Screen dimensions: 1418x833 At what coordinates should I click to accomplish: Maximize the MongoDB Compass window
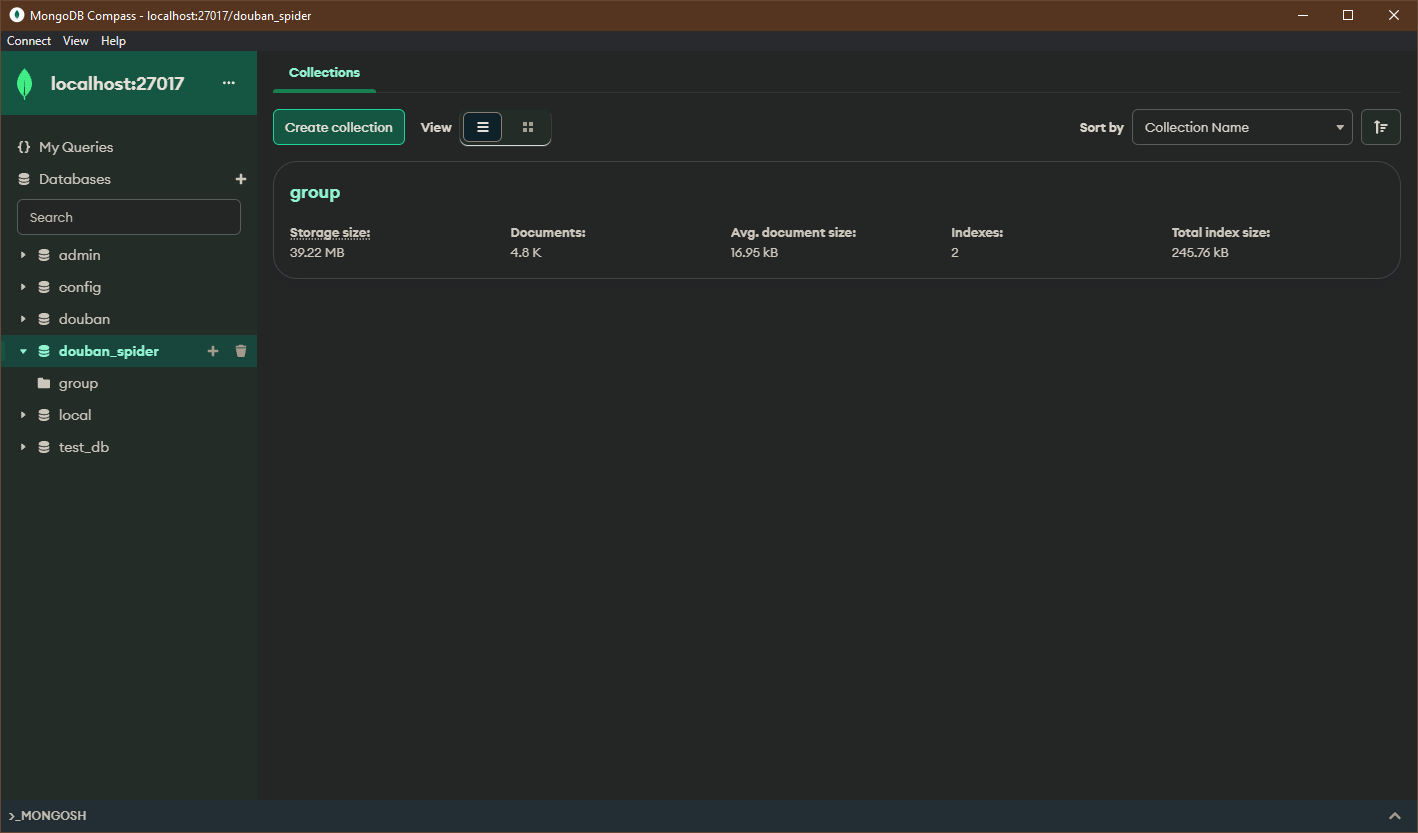coord(1348,15)
